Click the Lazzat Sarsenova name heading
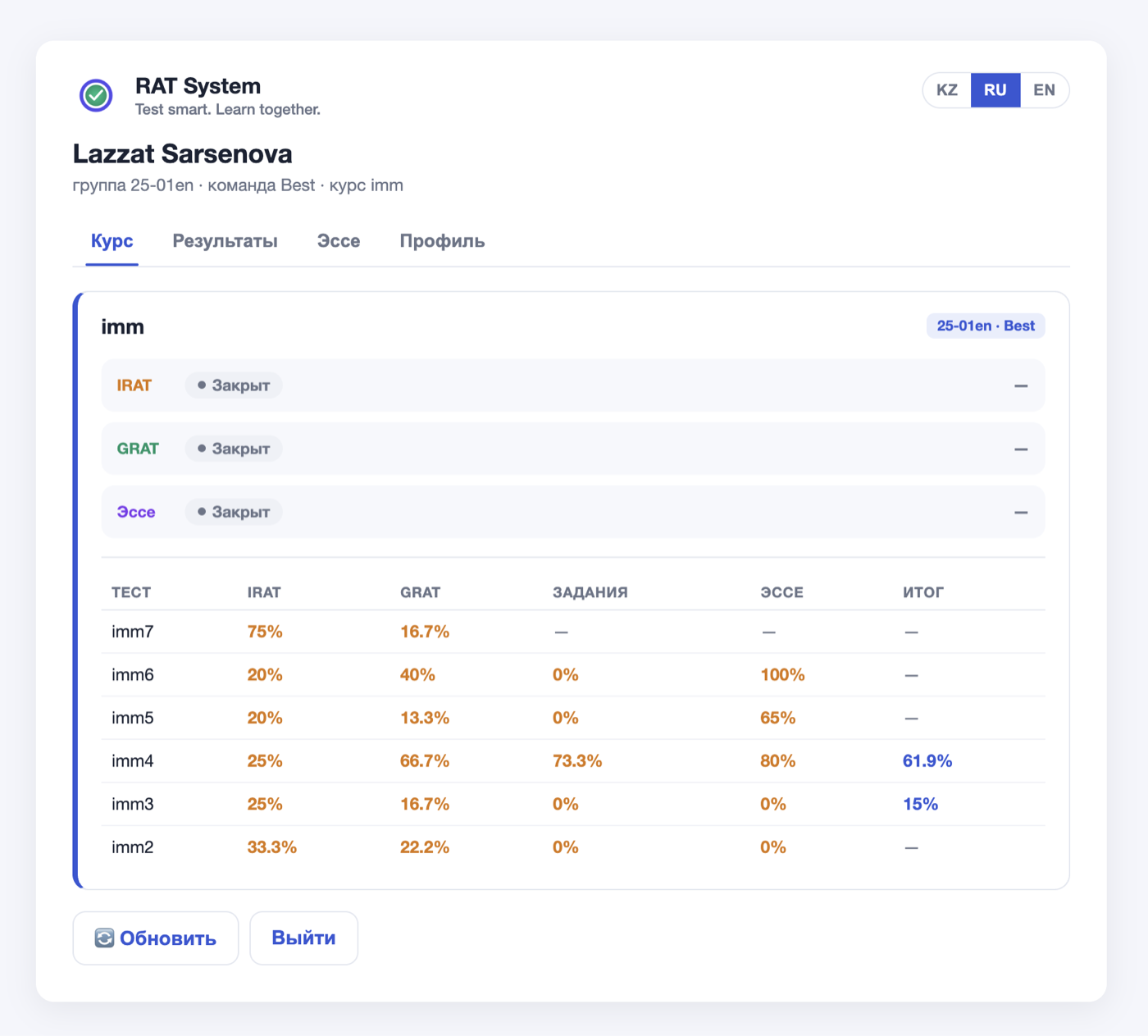 [183, 154]
